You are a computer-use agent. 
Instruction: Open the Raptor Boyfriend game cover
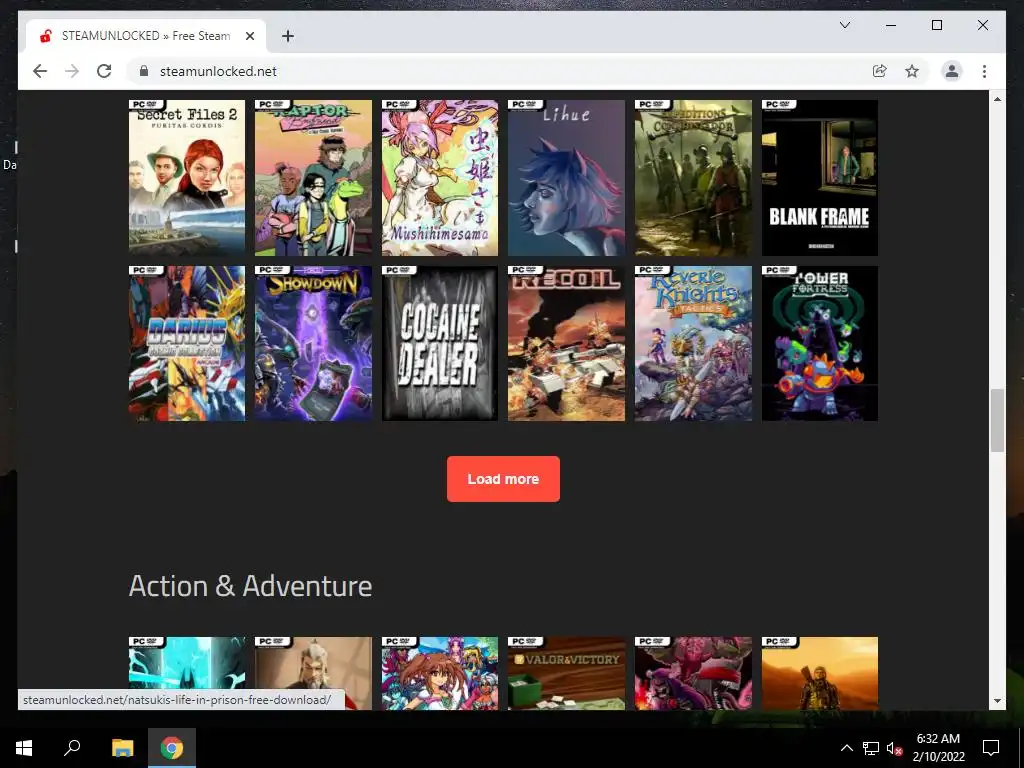(x=313, y=178)
